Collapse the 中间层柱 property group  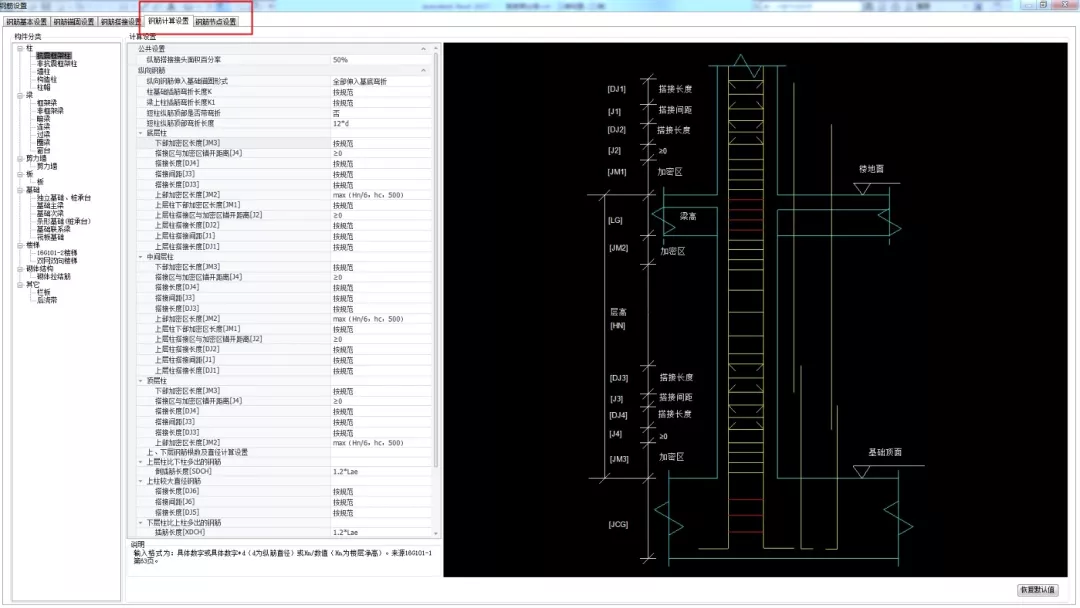click(x=139, y=257)
